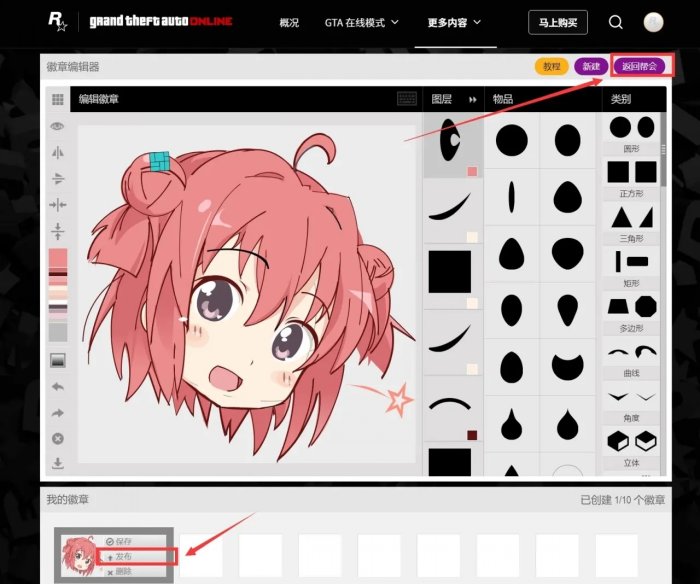The width and height of the screenshot is (700, 584).
Task: Flip selection vertically with the flip icon
Action: point(58,179)
